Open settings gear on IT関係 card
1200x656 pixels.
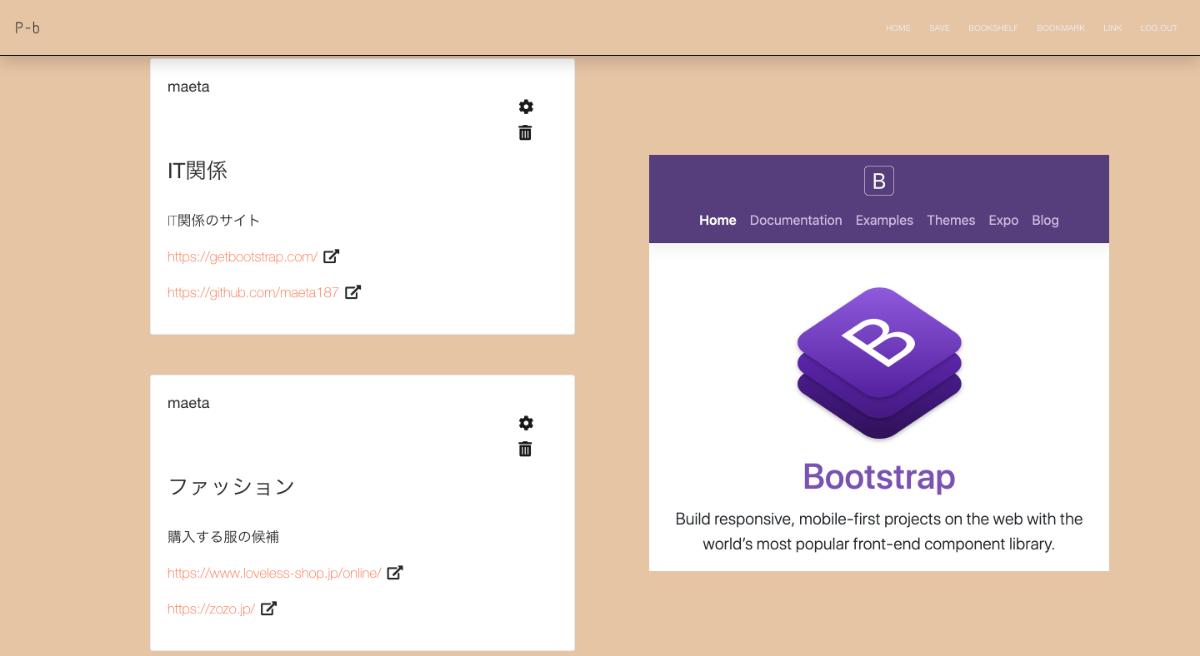pyautogui.click(x=526, y=107)
